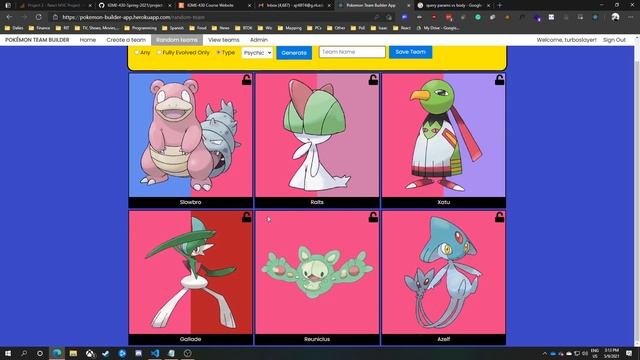Open the News bookmarks folder

[221, 28]
